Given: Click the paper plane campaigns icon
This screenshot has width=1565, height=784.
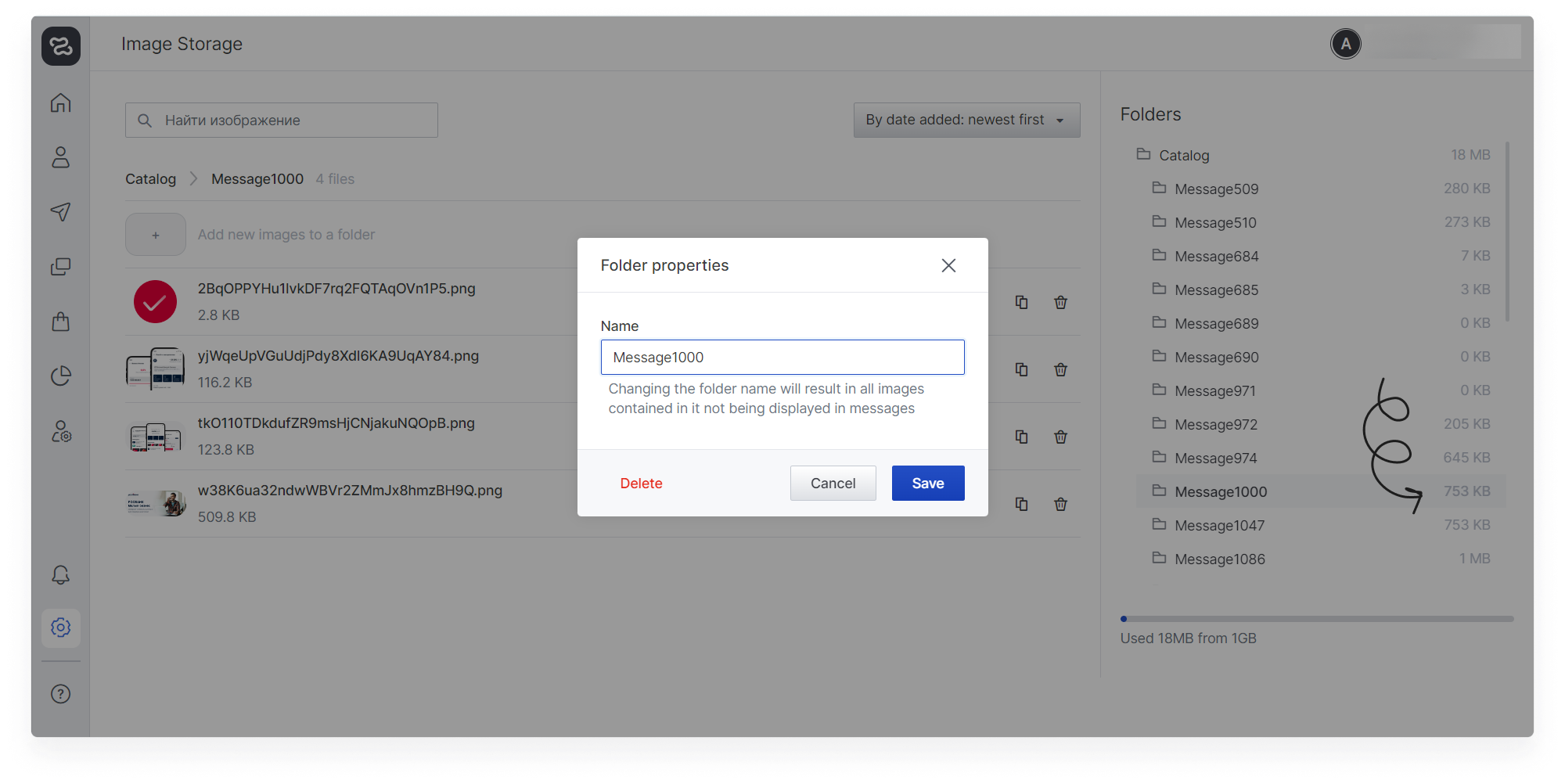Looking at the screenshot, I should (61, 212).
